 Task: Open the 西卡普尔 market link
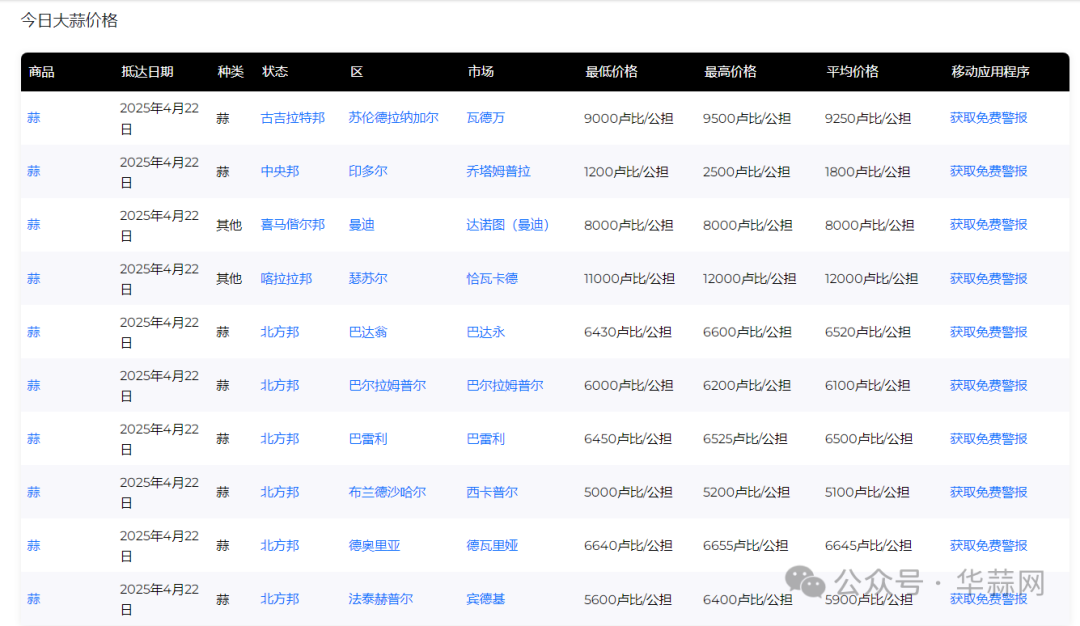point(492,492)
